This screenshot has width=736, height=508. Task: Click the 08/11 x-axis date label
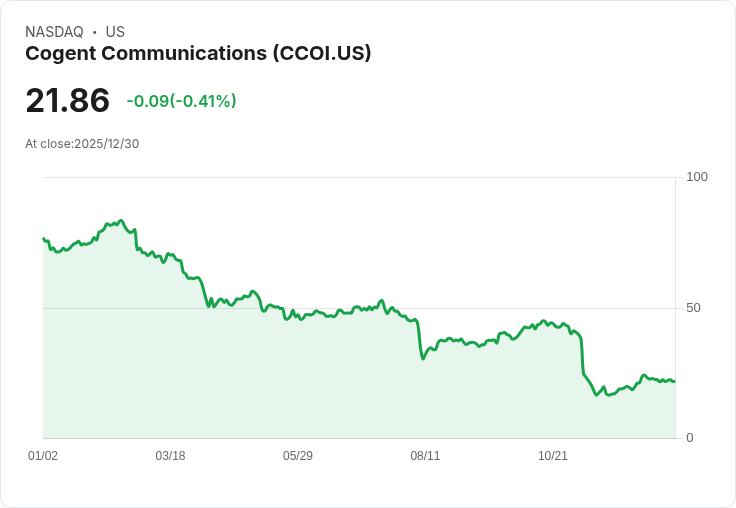pyautogui.click(x=425, y=455)
